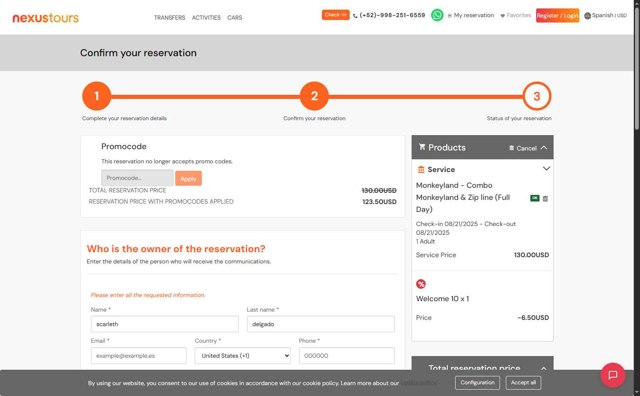Accept all cookies
The image size is (640, 396).
tap(523, 383)
